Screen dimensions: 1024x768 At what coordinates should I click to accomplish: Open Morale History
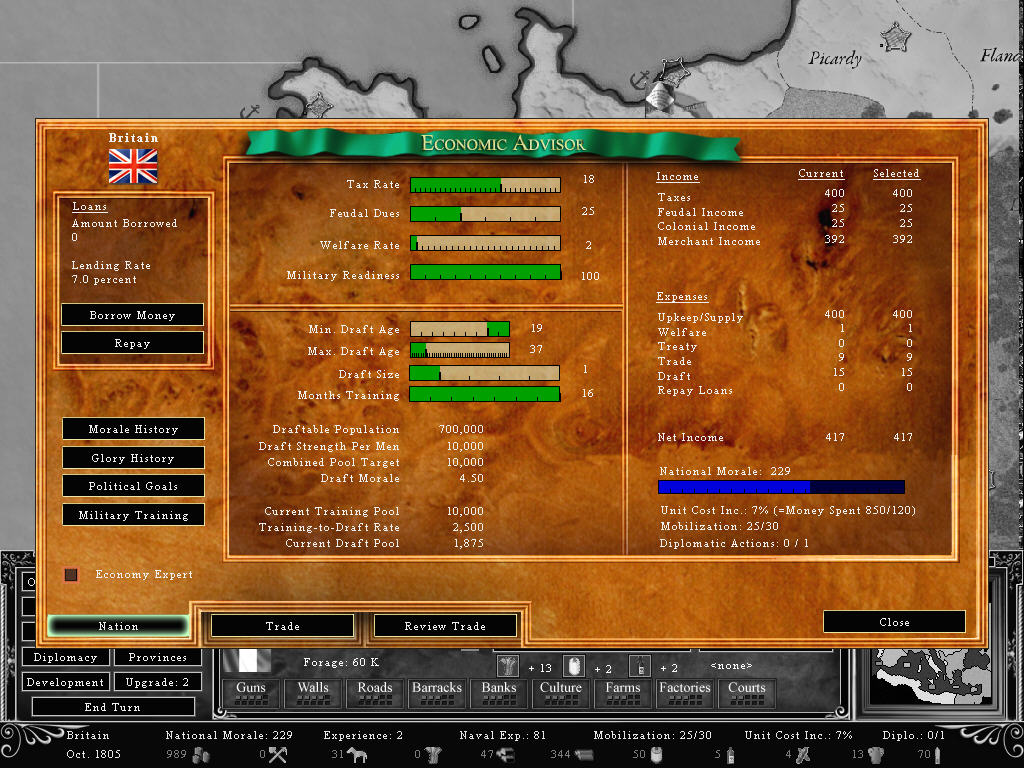[x=133, y=429]
